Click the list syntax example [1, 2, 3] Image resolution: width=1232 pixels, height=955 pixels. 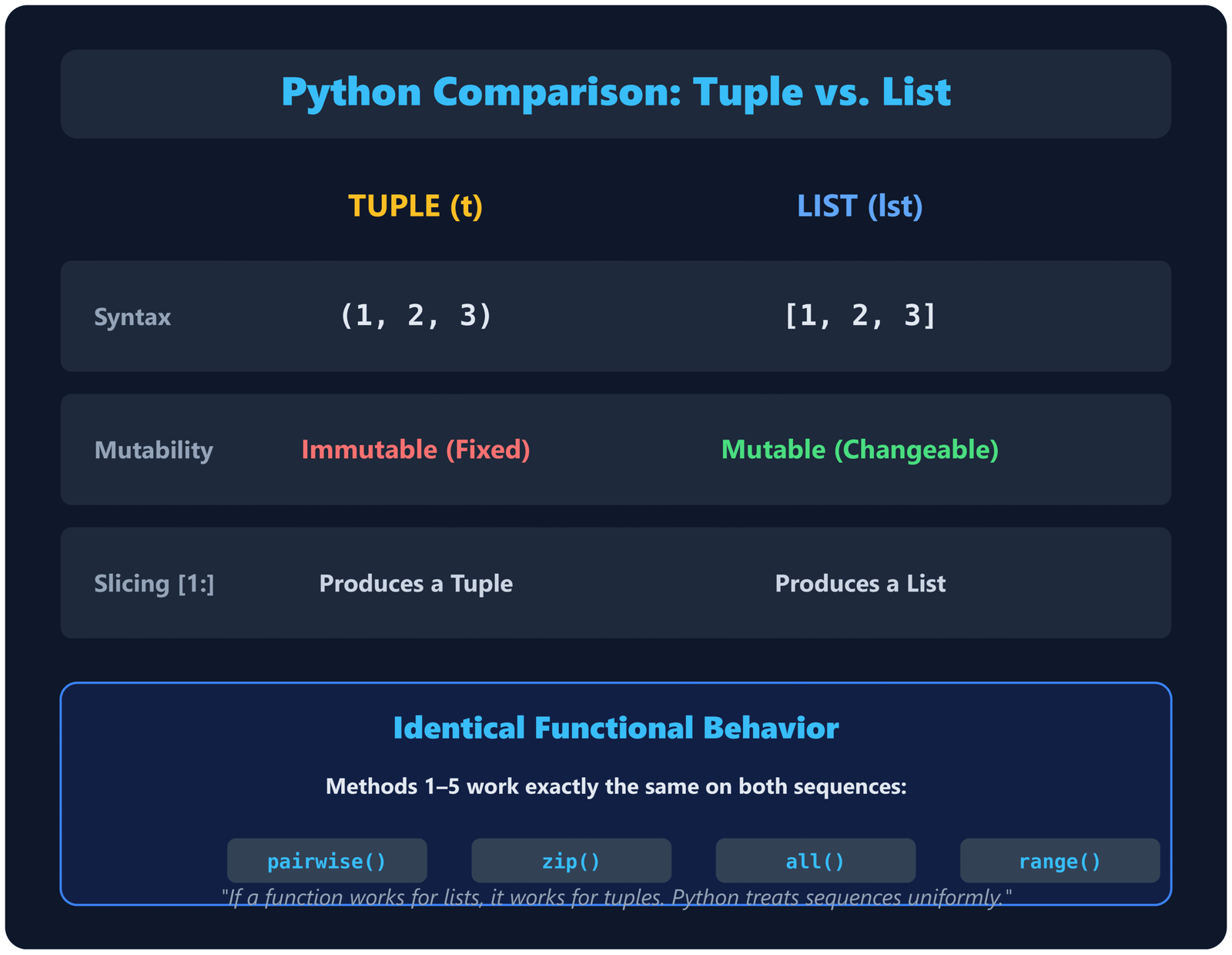pyautogui.click(x=859, y=315)
